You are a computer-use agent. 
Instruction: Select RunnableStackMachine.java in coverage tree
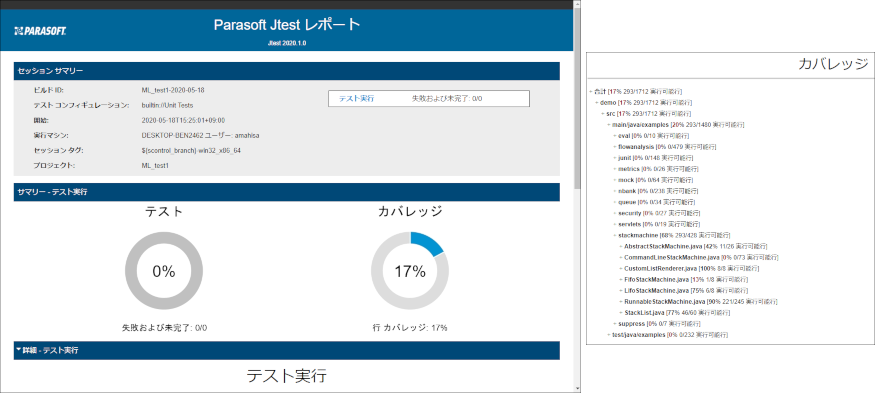(700, 301)
